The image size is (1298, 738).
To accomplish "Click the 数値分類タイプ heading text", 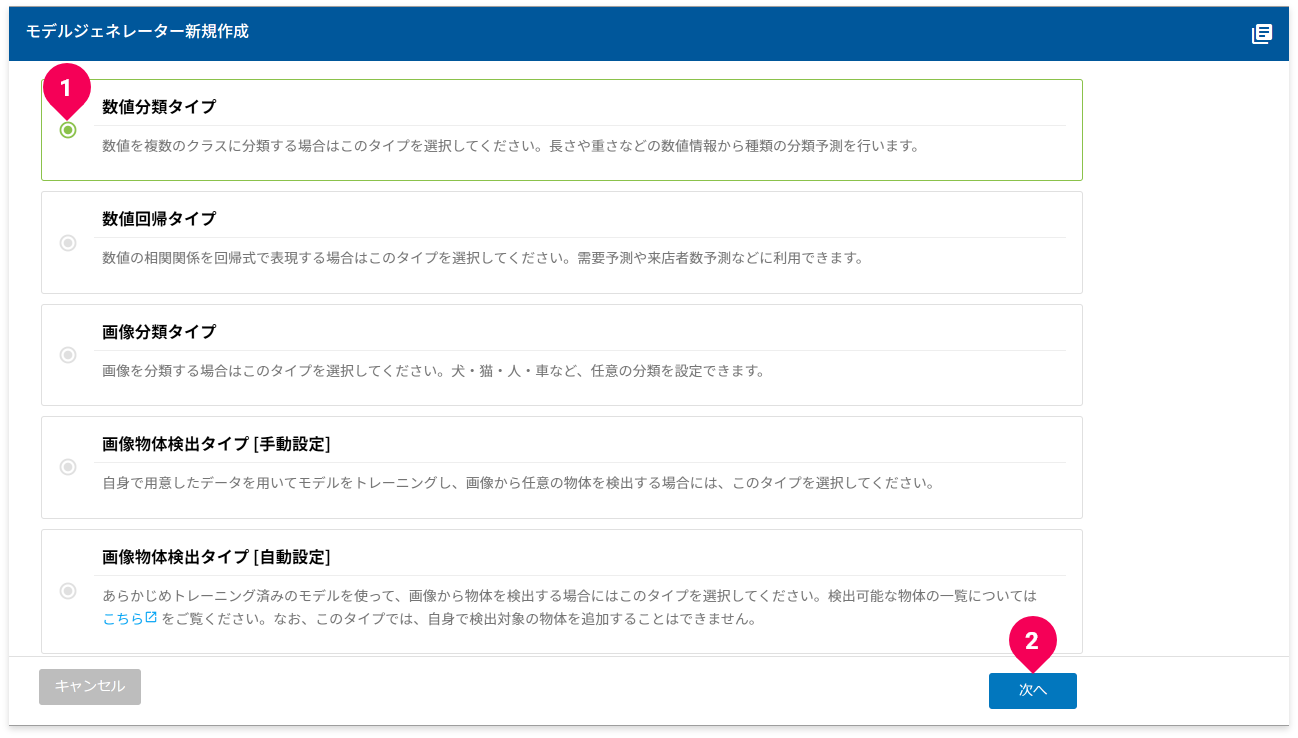I will 159,106.
